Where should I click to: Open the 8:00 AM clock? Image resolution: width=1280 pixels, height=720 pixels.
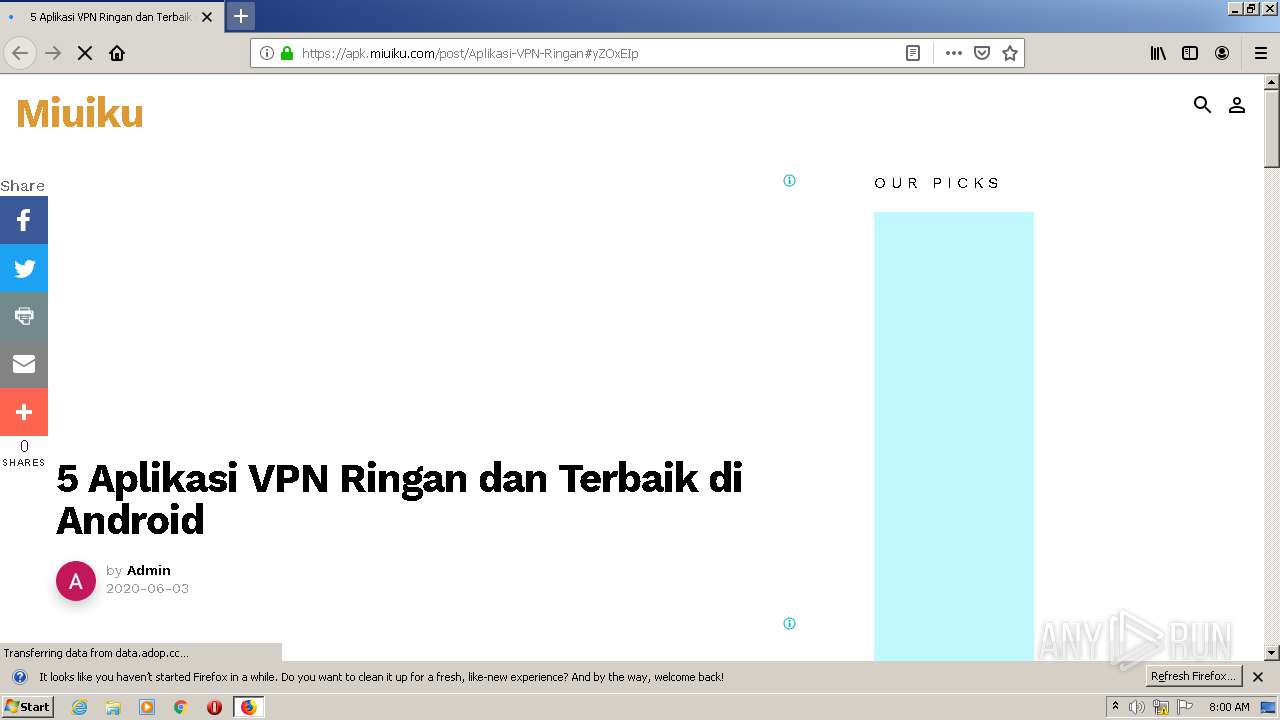(1229, 707)
